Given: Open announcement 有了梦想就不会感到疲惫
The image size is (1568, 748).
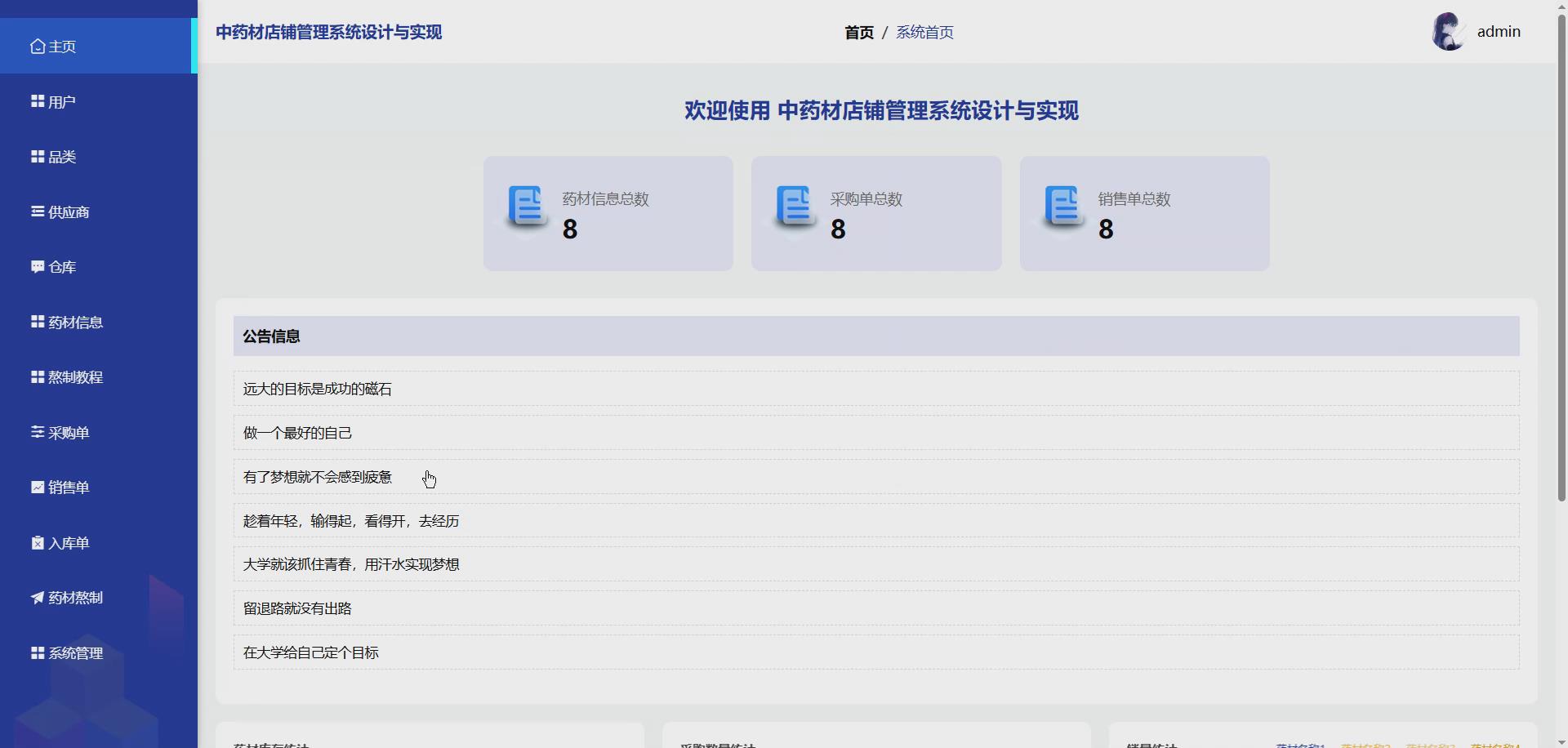Looking at the screenshot, I should pyautogui.click(x=876, y=477).
